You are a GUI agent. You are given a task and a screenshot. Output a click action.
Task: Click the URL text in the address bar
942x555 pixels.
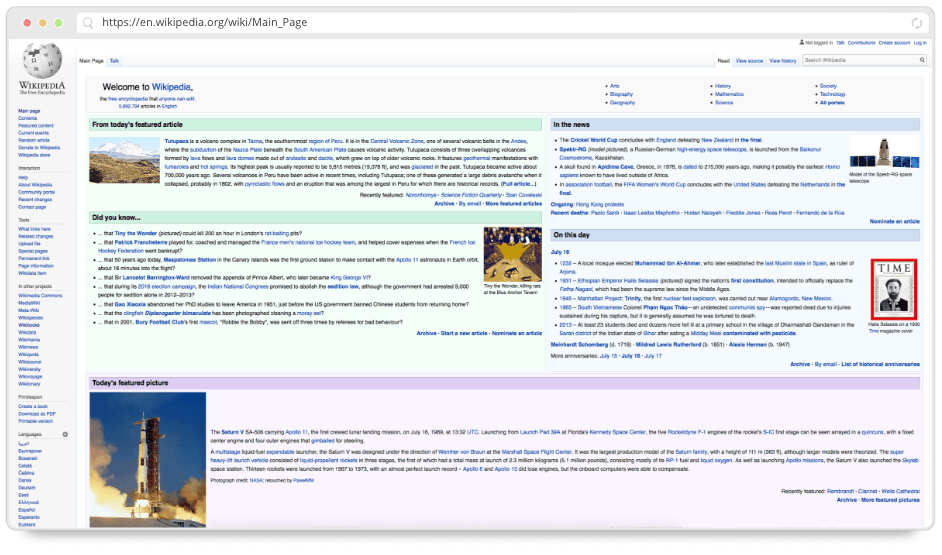coord(204,22)
